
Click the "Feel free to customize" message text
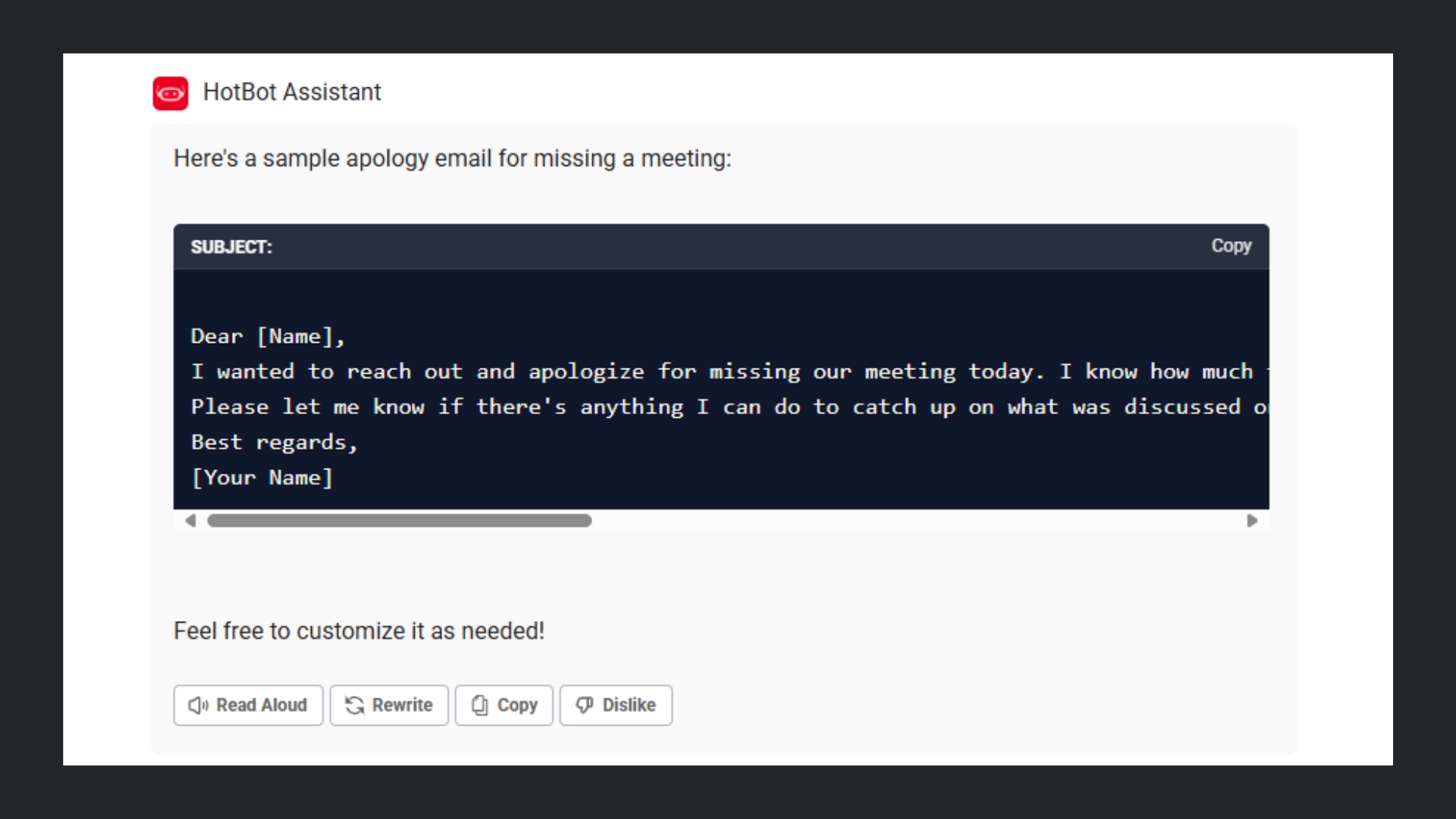click(359, 631)
